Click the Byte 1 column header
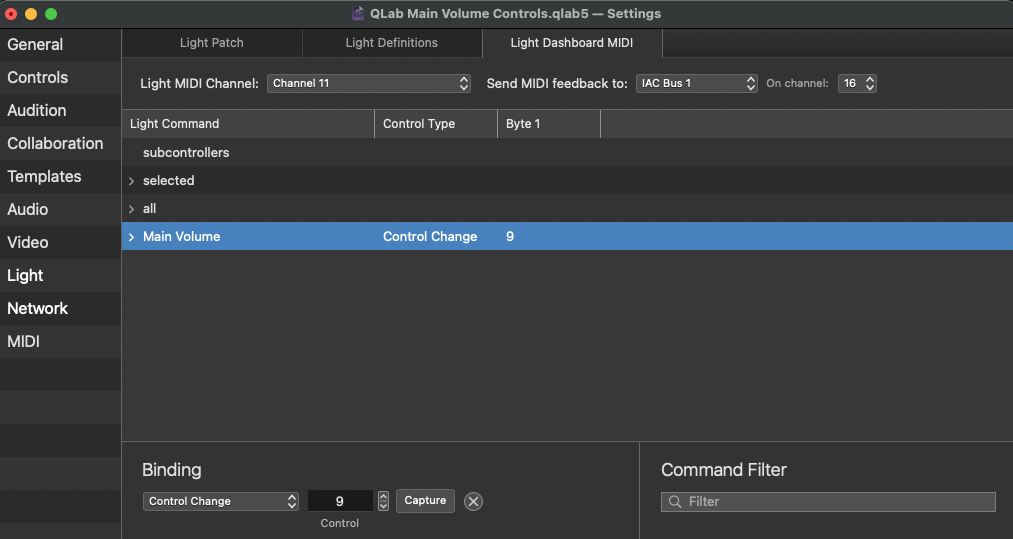This screenshot has height=539, width=1013. point(549,123)
